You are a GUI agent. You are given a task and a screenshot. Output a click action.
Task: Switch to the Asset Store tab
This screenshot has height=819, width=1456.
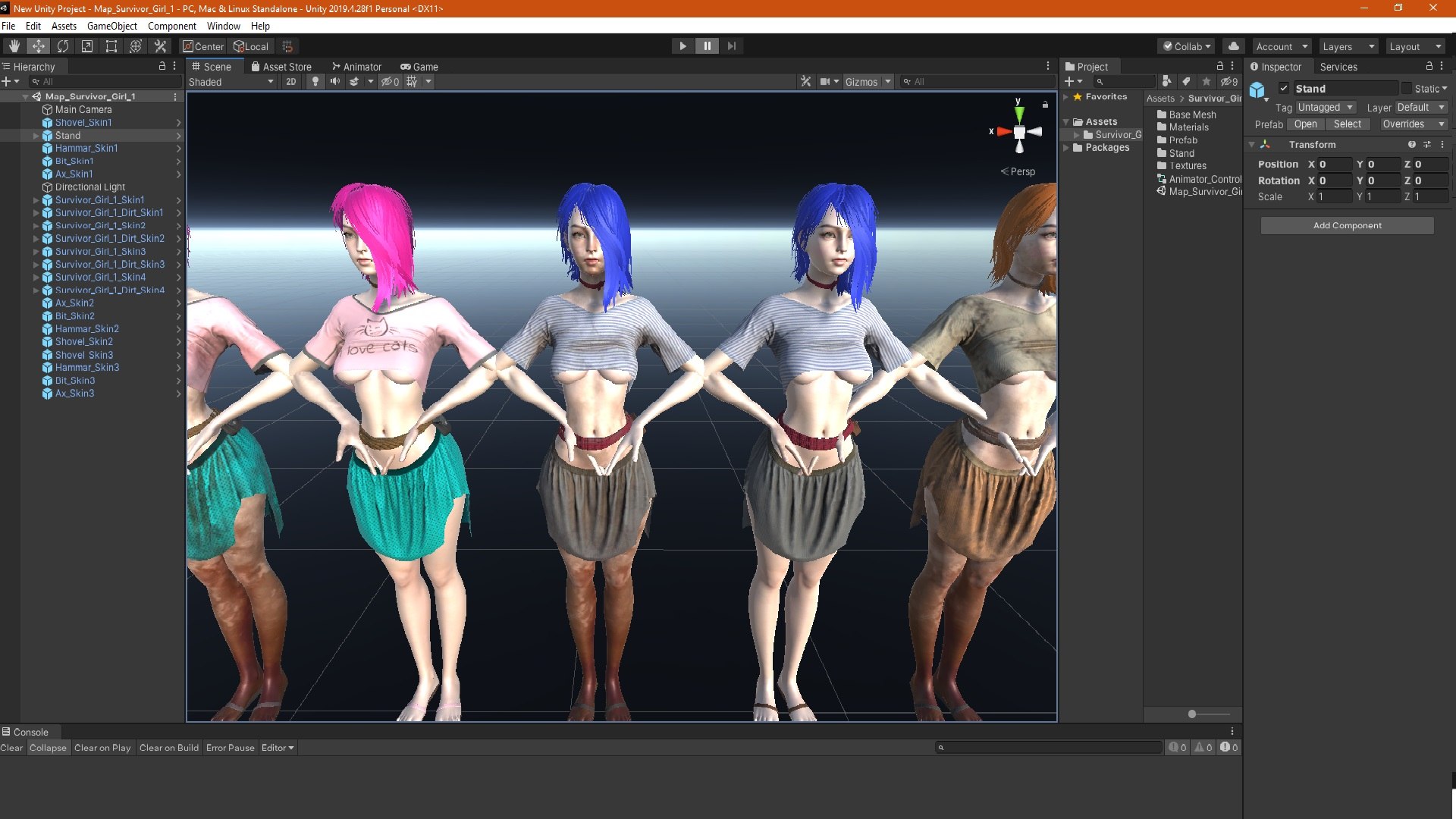coord(281,67)
